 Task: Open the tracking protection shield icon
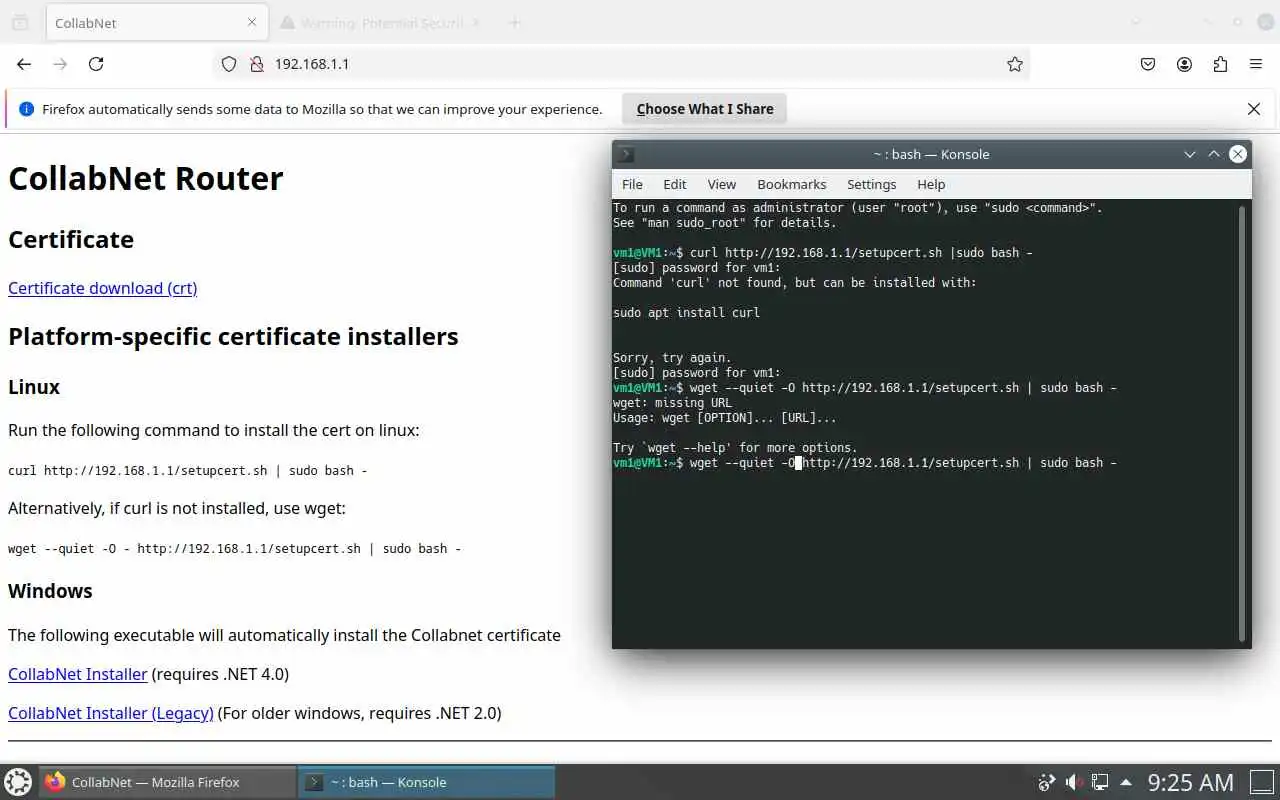click(229, 64)
